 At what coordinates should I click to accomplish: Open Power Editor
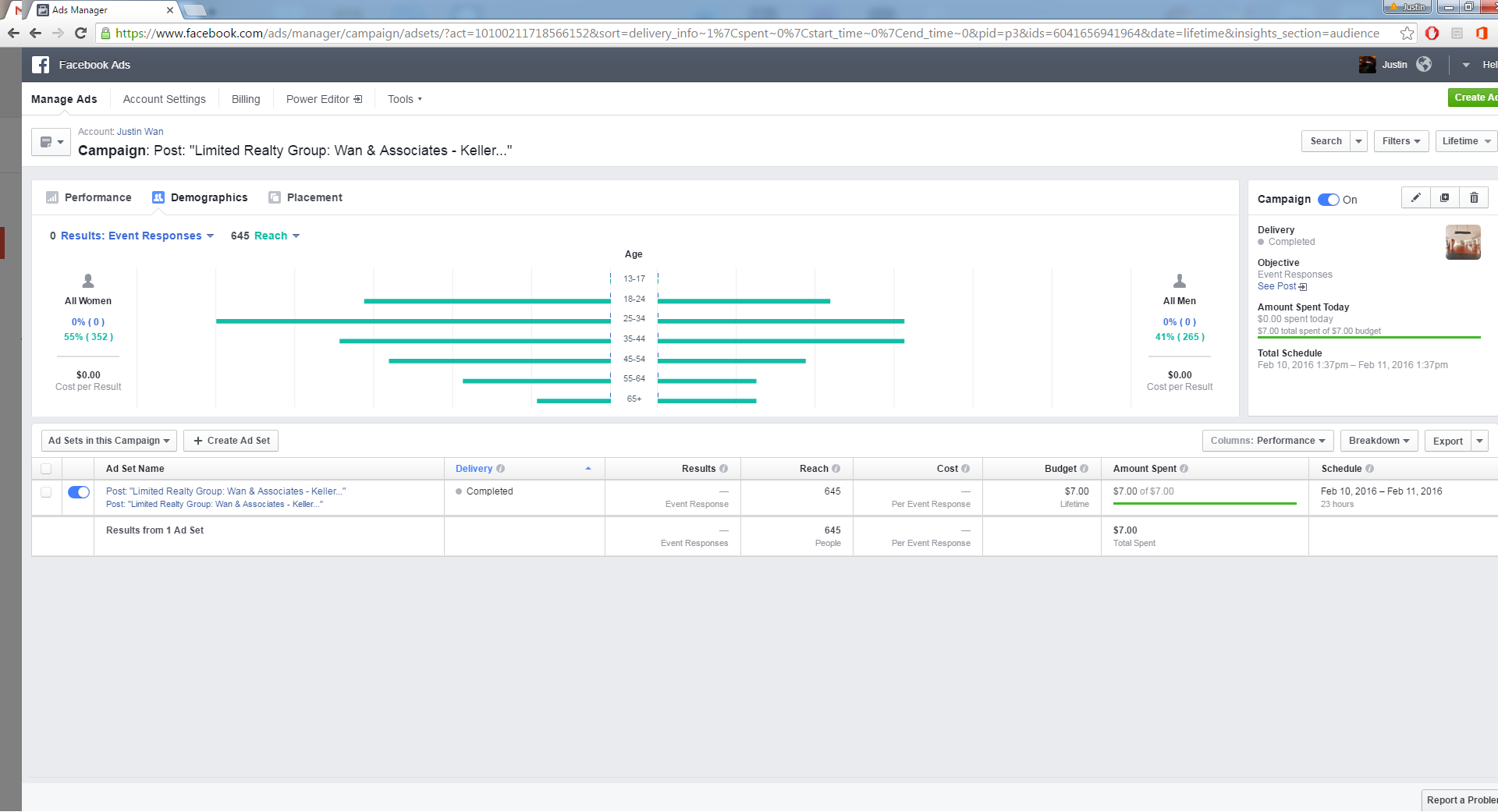pyautogui.click(x=324, y=99)
